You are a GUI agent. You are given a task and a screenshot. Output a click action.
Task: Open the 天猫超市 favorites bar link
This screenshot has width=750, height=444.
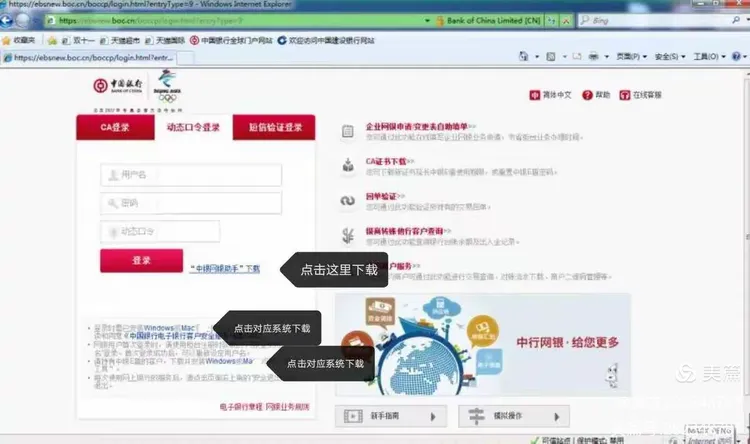(x=120, y=41)
